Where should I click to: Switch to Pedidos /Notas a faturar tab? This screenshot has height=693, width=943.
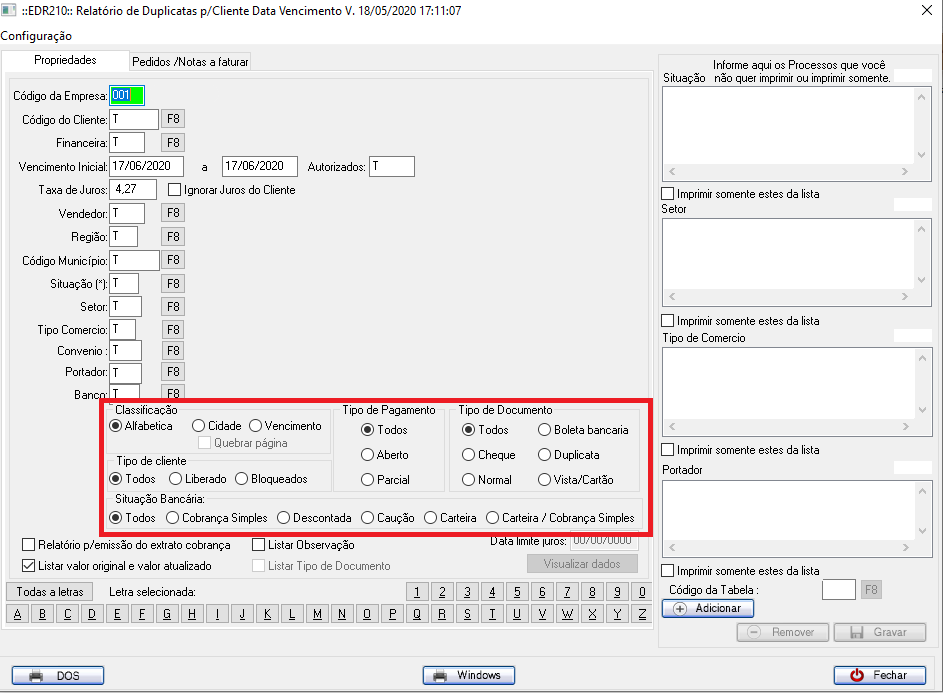(x=190, y=61)
